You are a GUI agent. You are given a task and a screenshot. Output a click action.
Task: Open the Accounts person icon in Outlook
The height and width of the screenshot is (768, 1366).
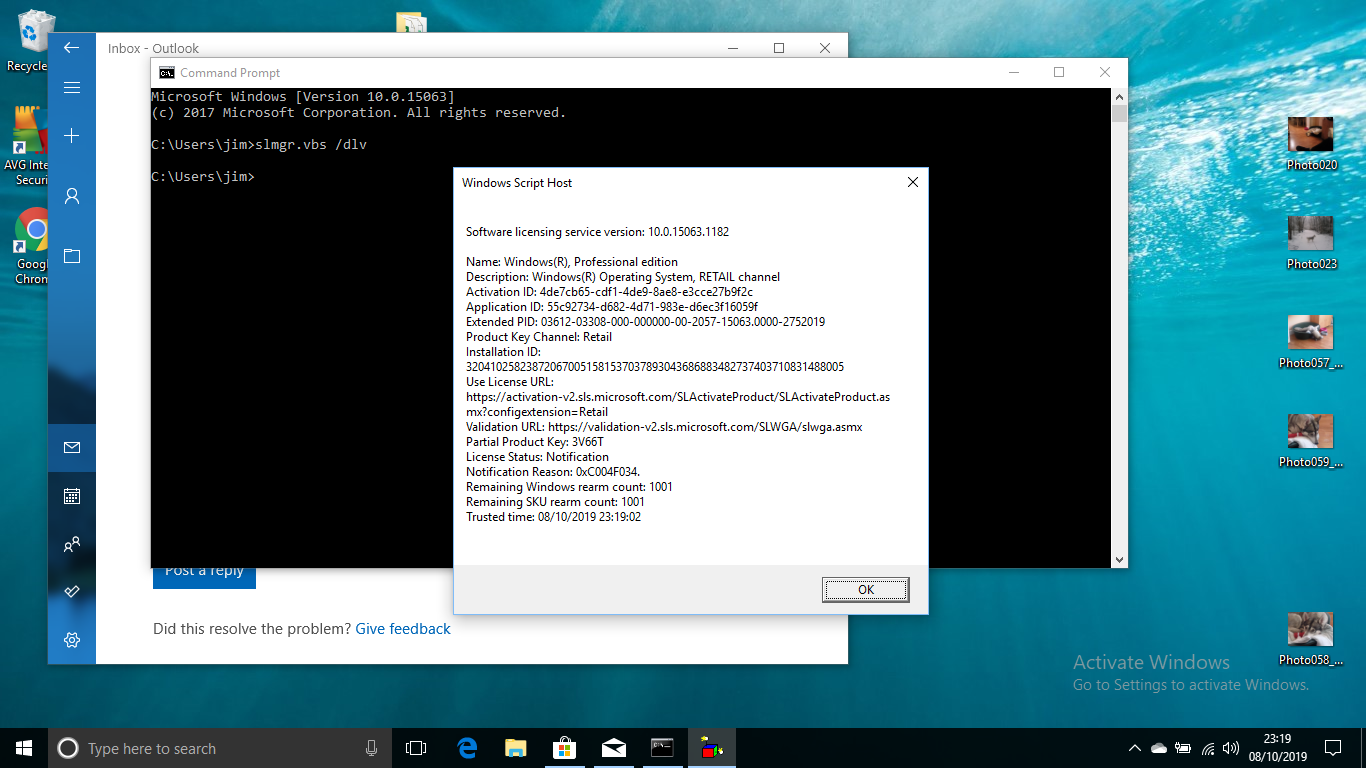pos(72,196)
